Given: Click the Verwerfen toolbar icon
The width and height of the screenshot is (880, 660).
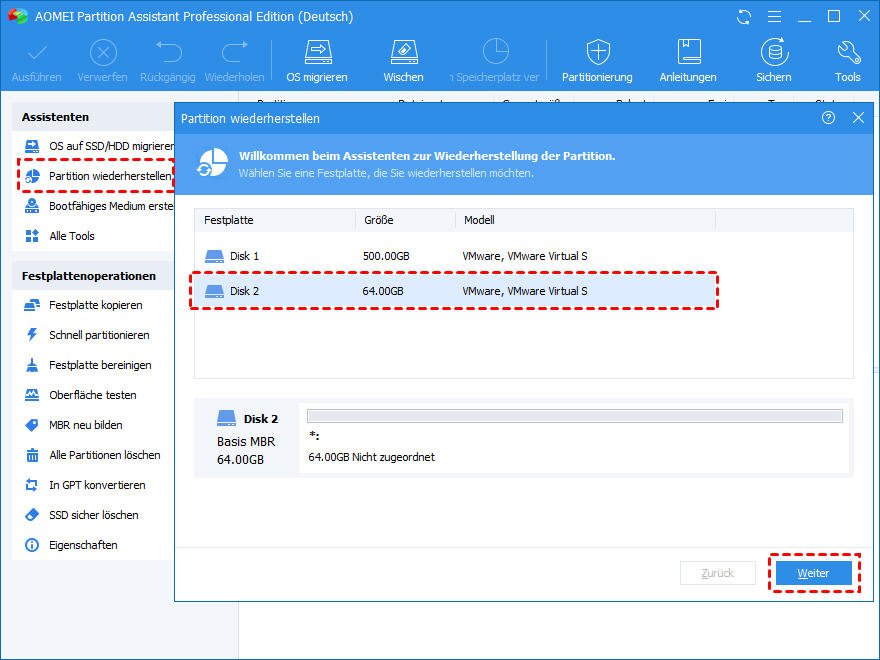Looking at the screenshot, I should (103, 54).
